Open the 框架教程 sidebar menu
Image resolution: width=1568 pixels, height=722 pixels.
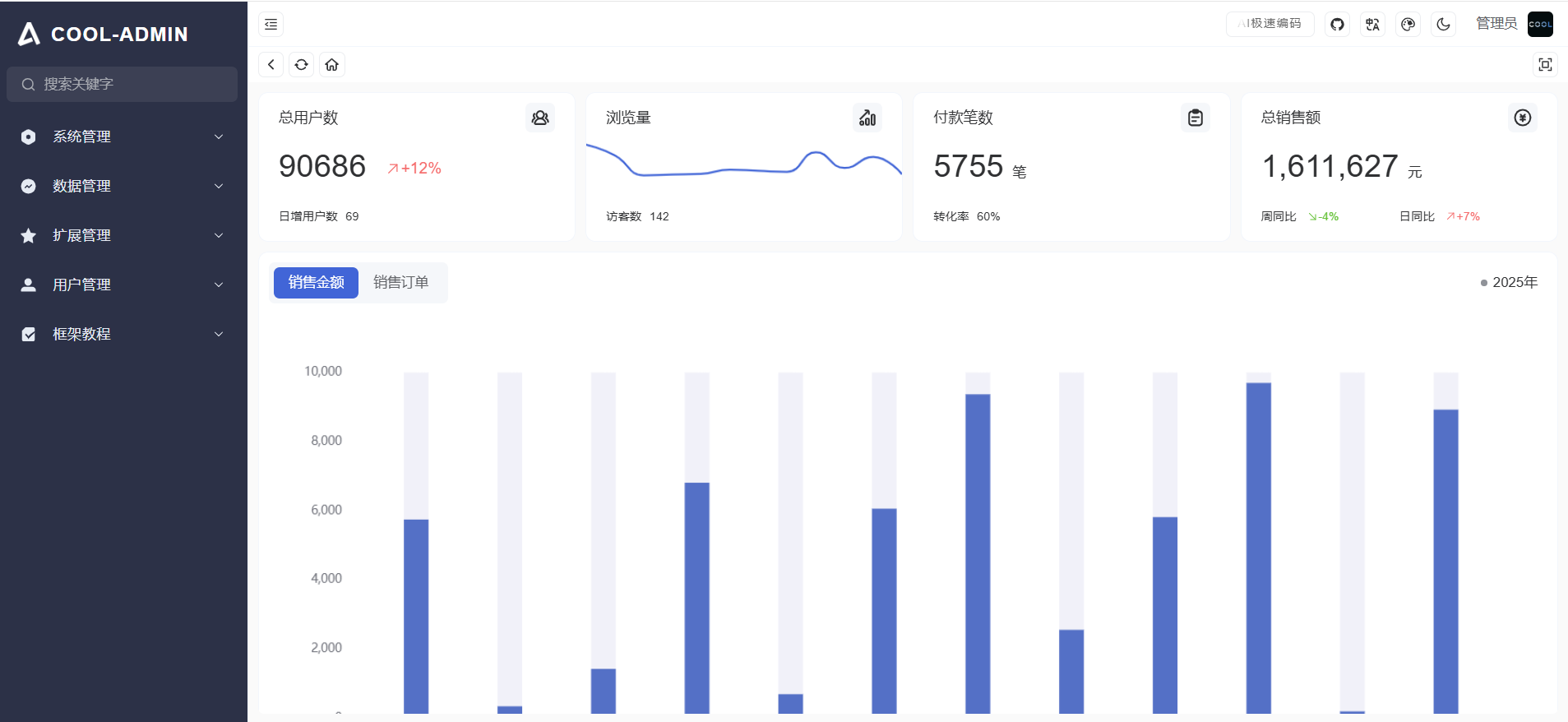[123, 334]
